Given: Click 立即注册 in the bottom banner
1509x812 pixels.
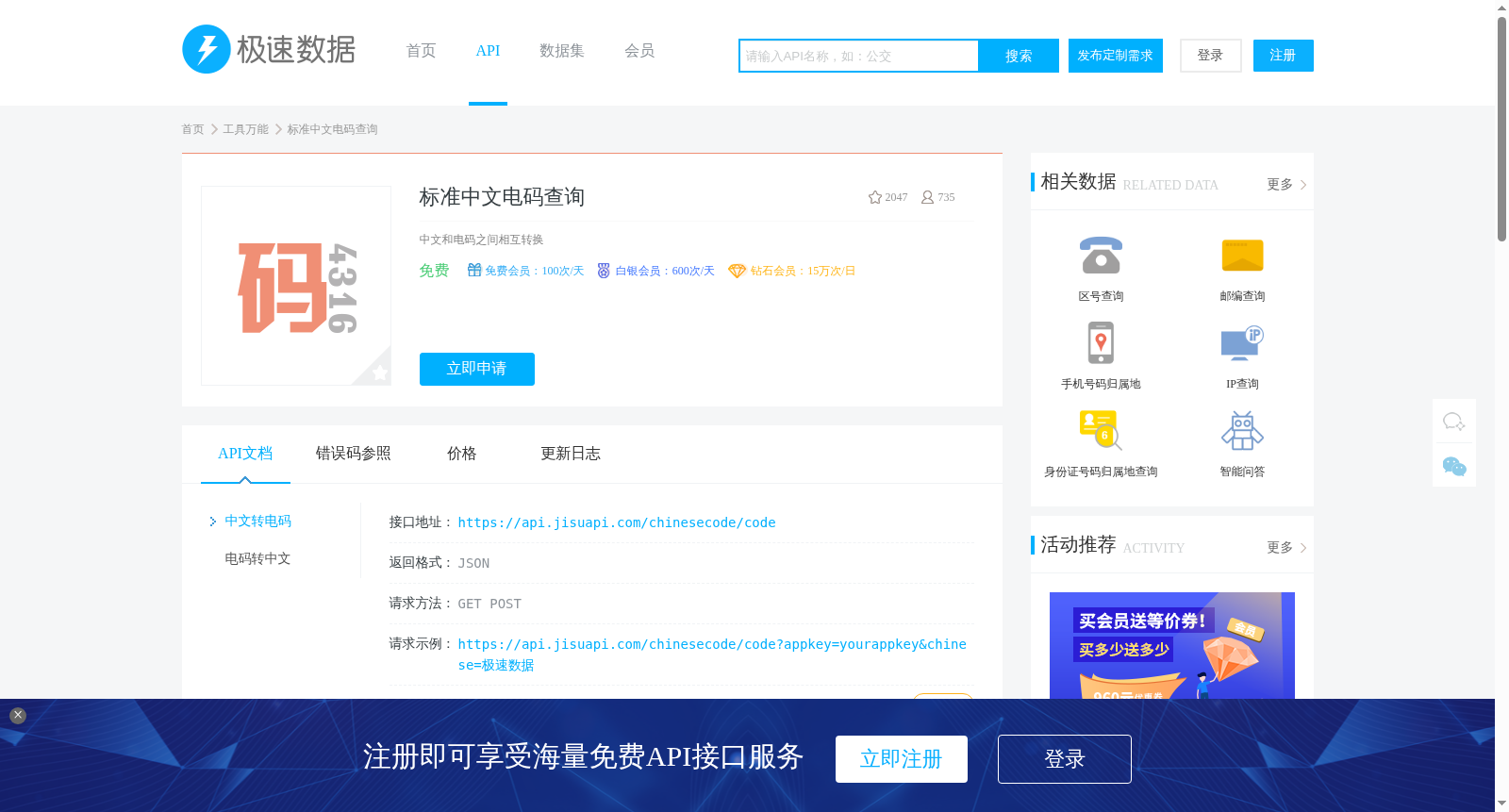Looking at the screenshot, I should pyautogui.click(x=902, y=759).
